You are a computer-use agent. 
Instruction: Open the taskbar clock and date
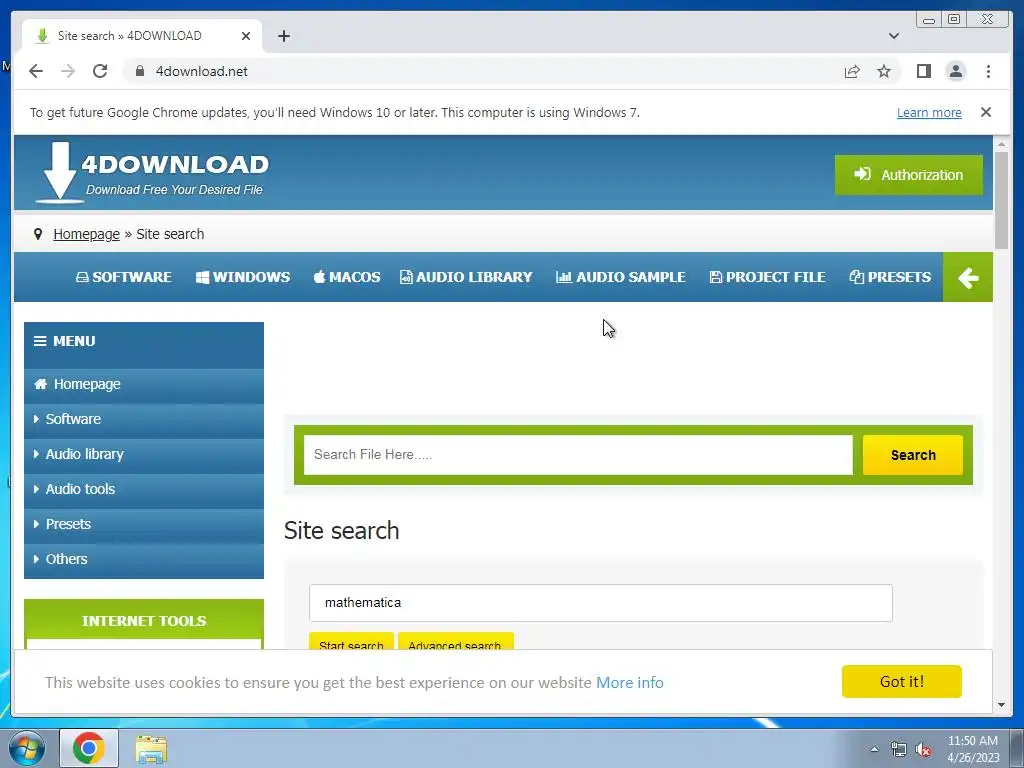[x=973, y=749]
